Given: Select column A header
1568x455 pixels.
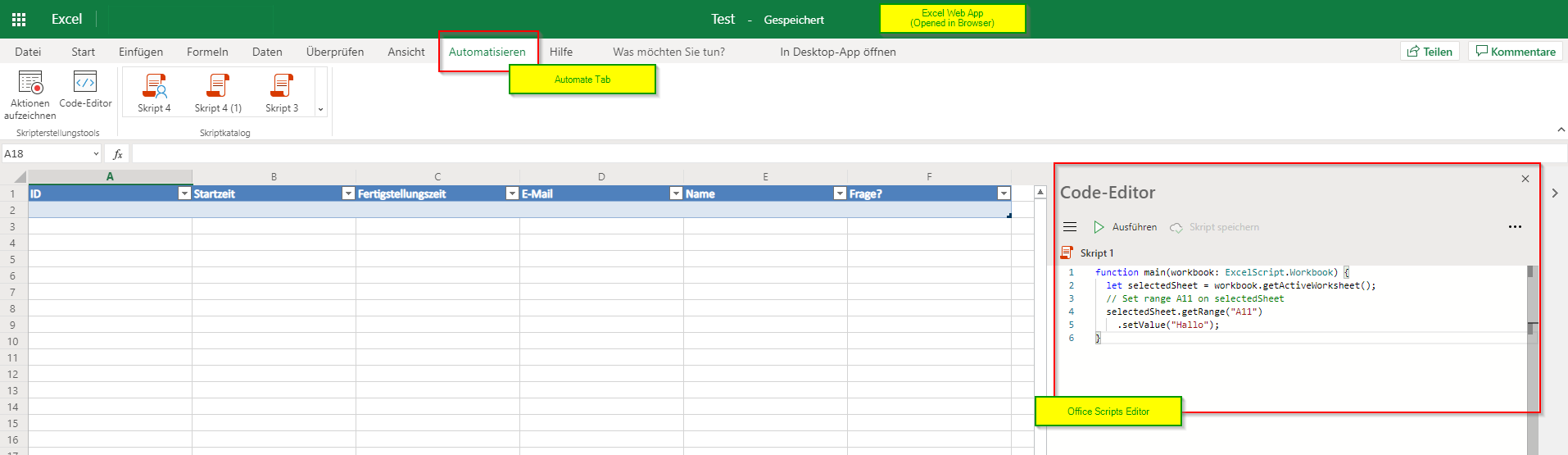Looking at the screenshot, I should pyautogui.click(x=110, y=176).
